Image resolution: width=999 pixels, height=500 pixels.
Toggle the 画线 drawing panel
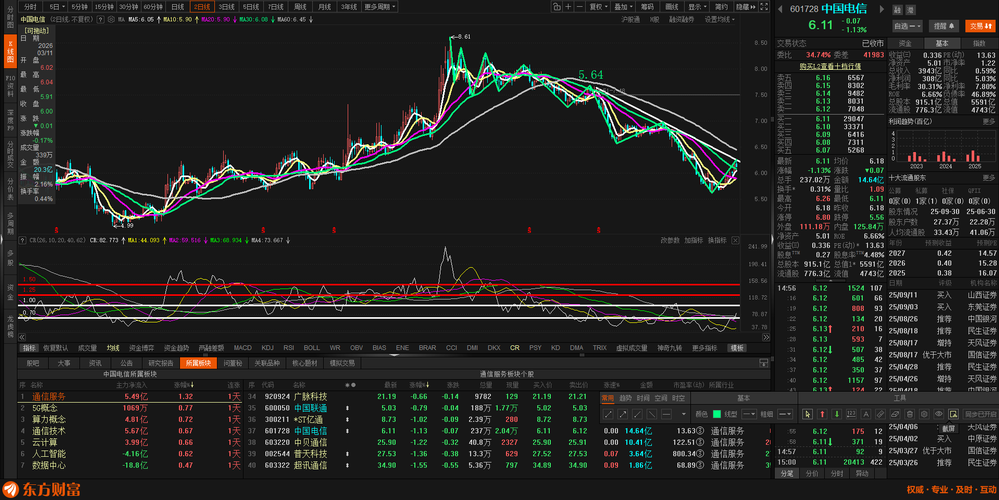point(672,7)
